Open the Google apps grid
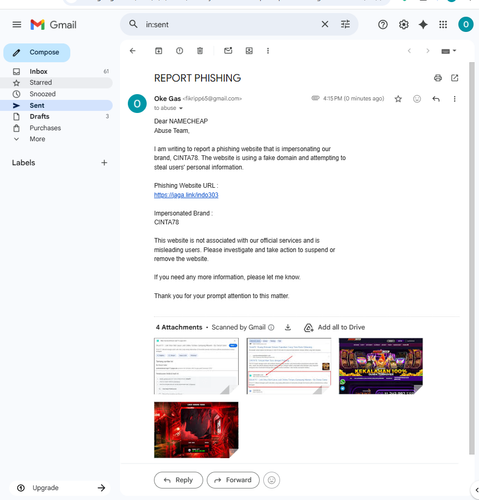Image resolution: width=479 pixels, height=500 pixels. (x=443, y=24)
